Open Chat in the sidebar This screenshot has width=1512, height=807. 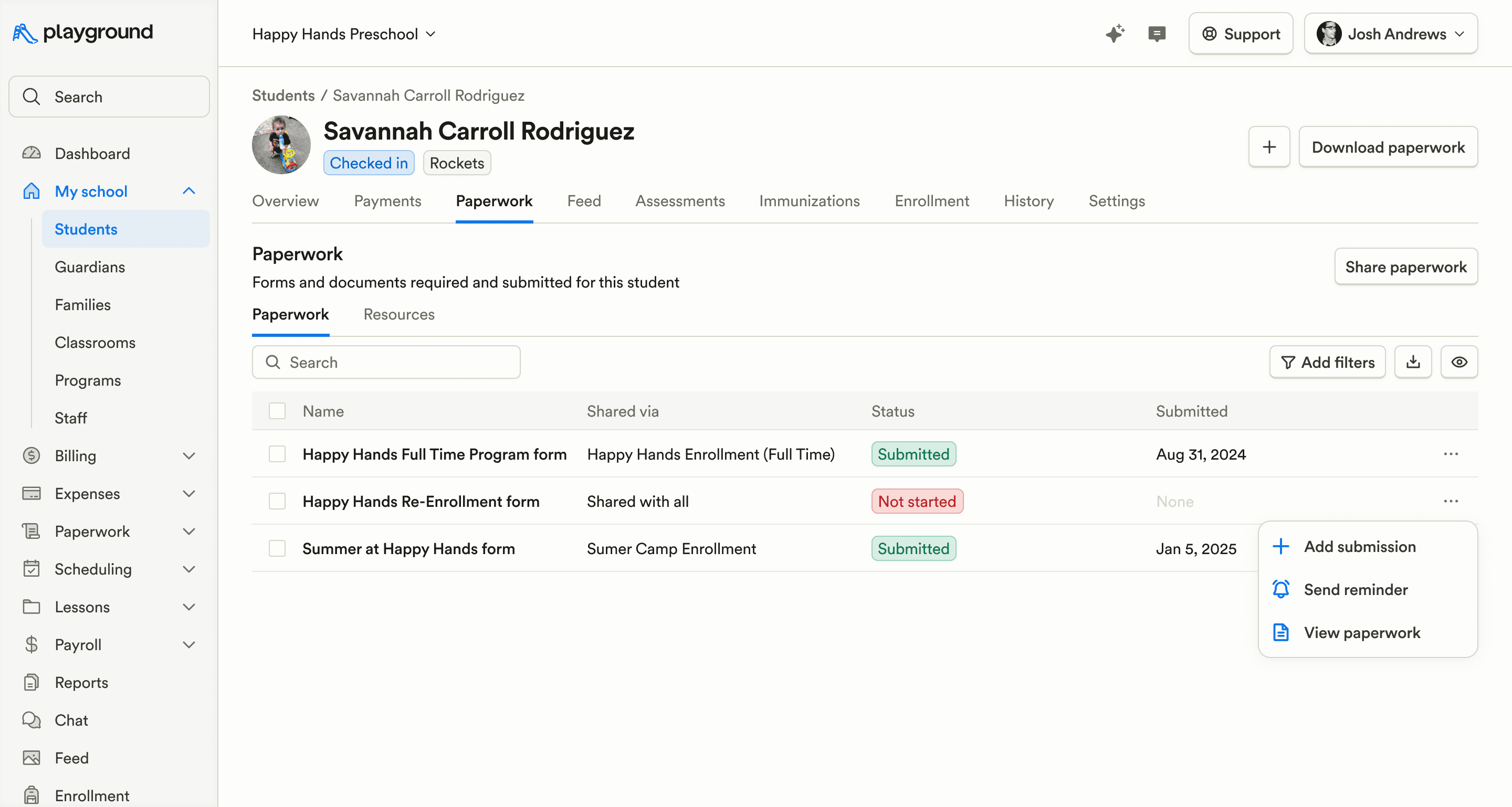(x=71, y=719)
